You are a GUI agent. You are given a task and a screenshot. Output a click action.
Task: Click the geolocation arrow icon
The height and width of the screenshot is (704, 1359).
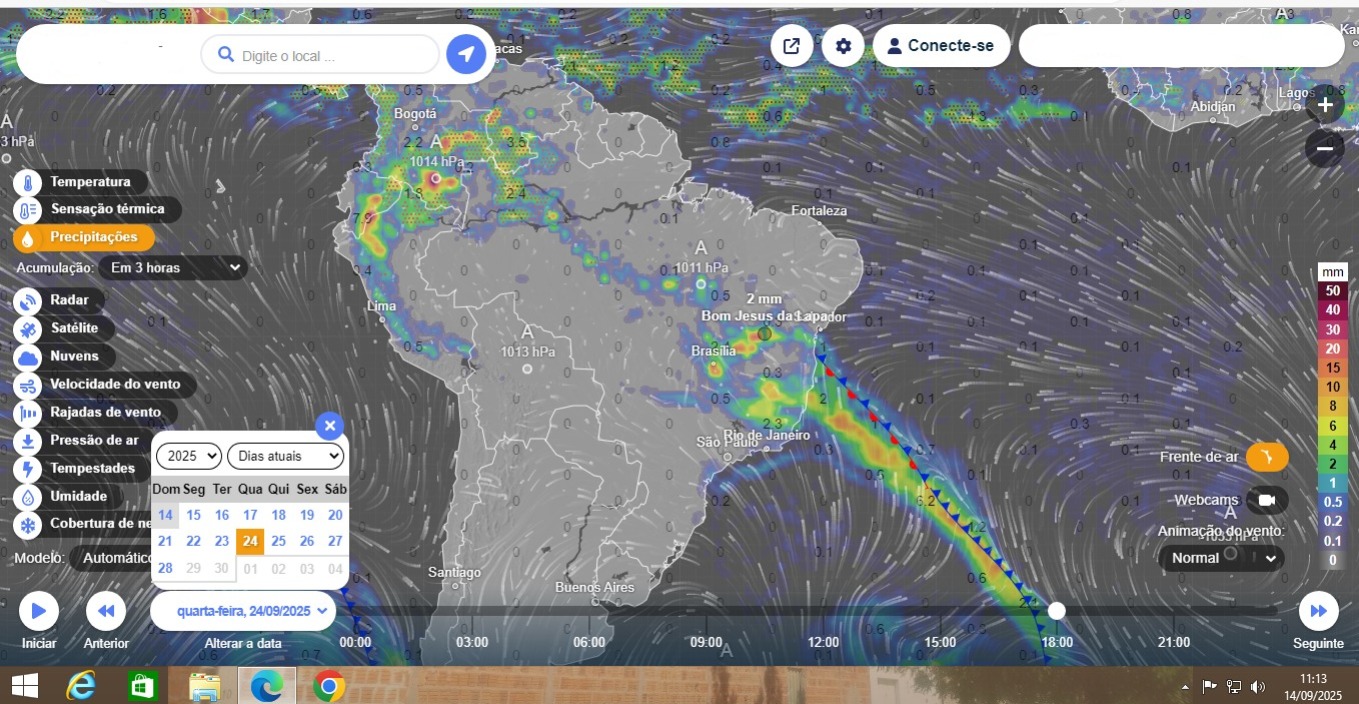466,54
